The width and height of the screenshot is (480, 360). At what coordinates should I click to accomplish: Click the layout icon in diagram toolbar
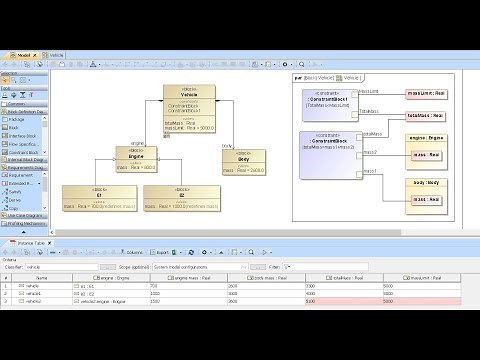coord(93,64)
